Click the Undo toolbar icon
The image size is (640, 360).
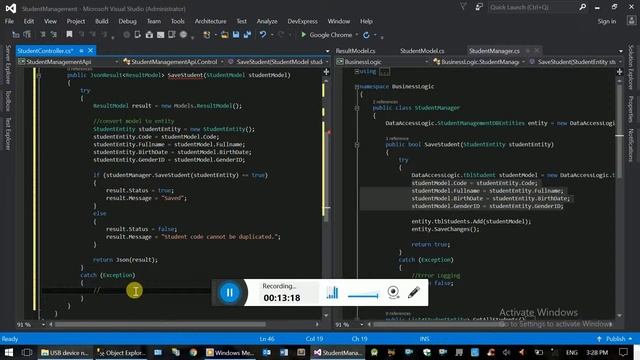tap(263, 35)
